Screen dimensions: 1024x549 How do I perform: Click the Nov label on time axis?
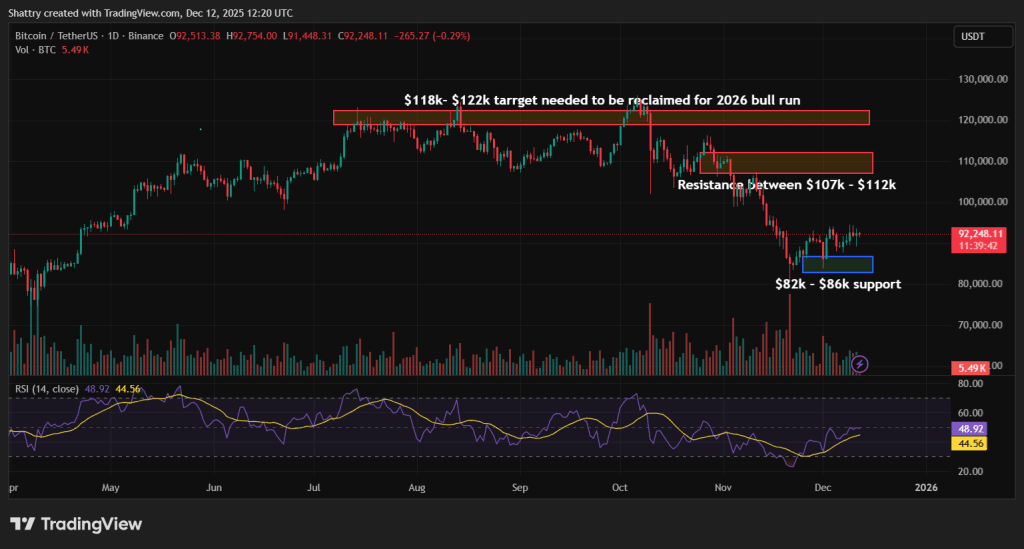pyautogui.click(x=723, y=488)
